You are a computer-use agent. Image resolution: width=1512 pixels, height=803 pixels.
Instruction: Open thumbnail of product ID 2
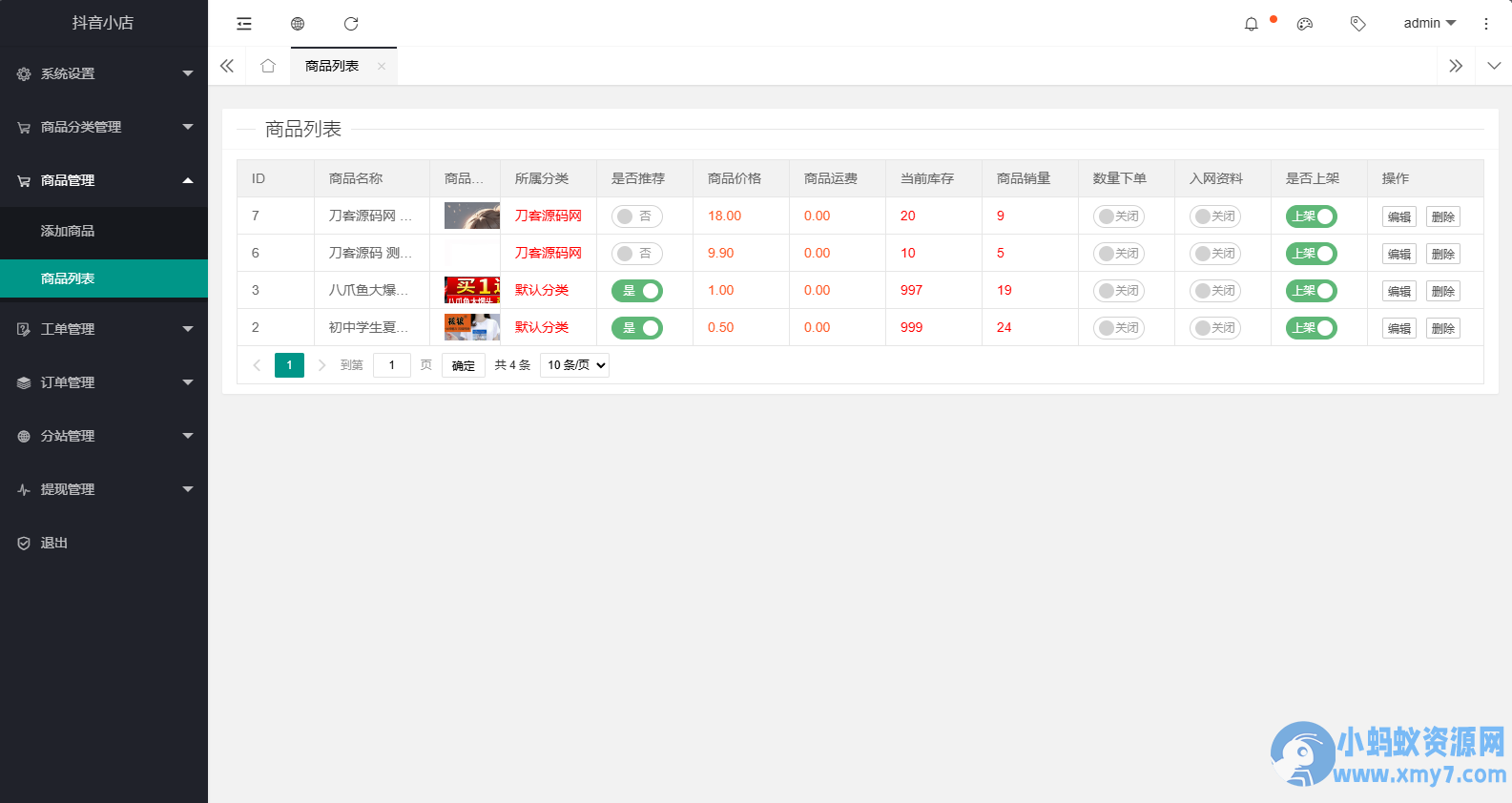tap(472, 327)
